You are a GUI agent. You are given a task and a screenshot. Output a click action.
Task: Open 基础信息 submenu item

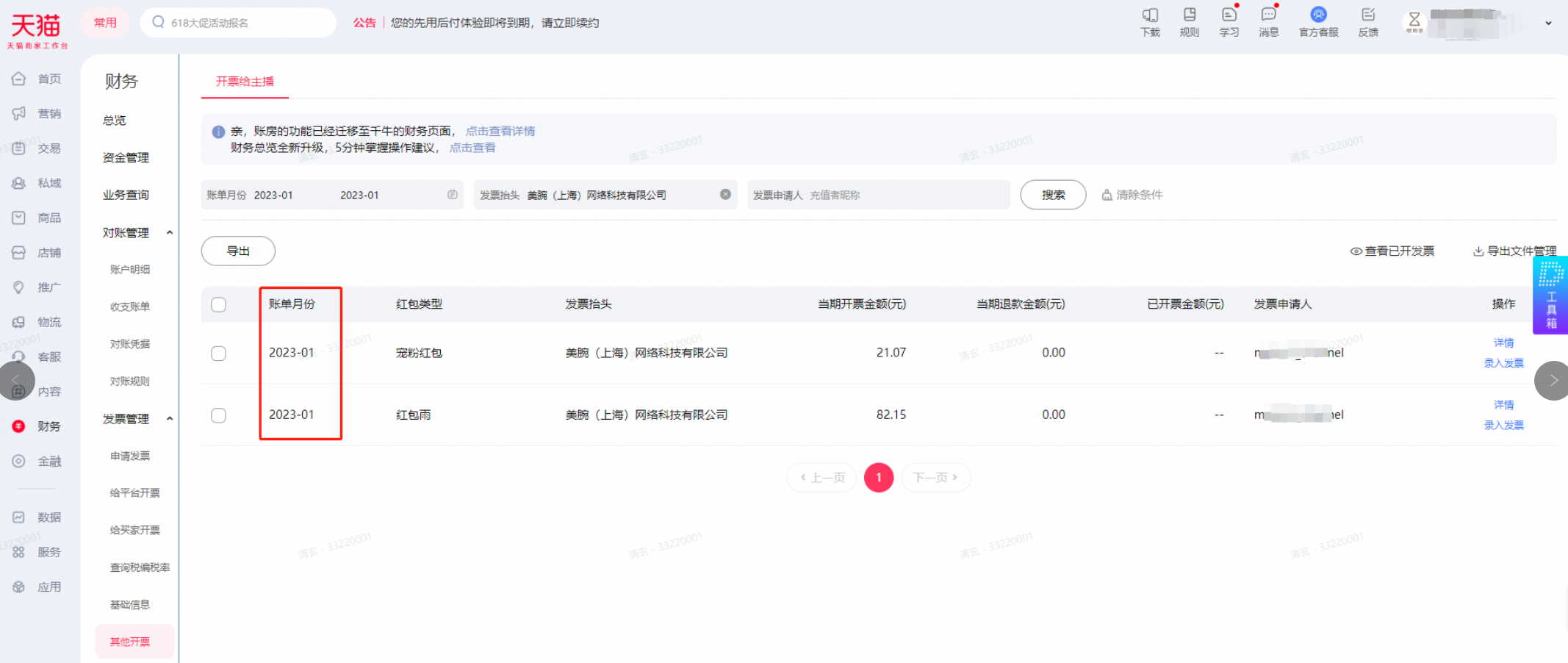(130, 605)
